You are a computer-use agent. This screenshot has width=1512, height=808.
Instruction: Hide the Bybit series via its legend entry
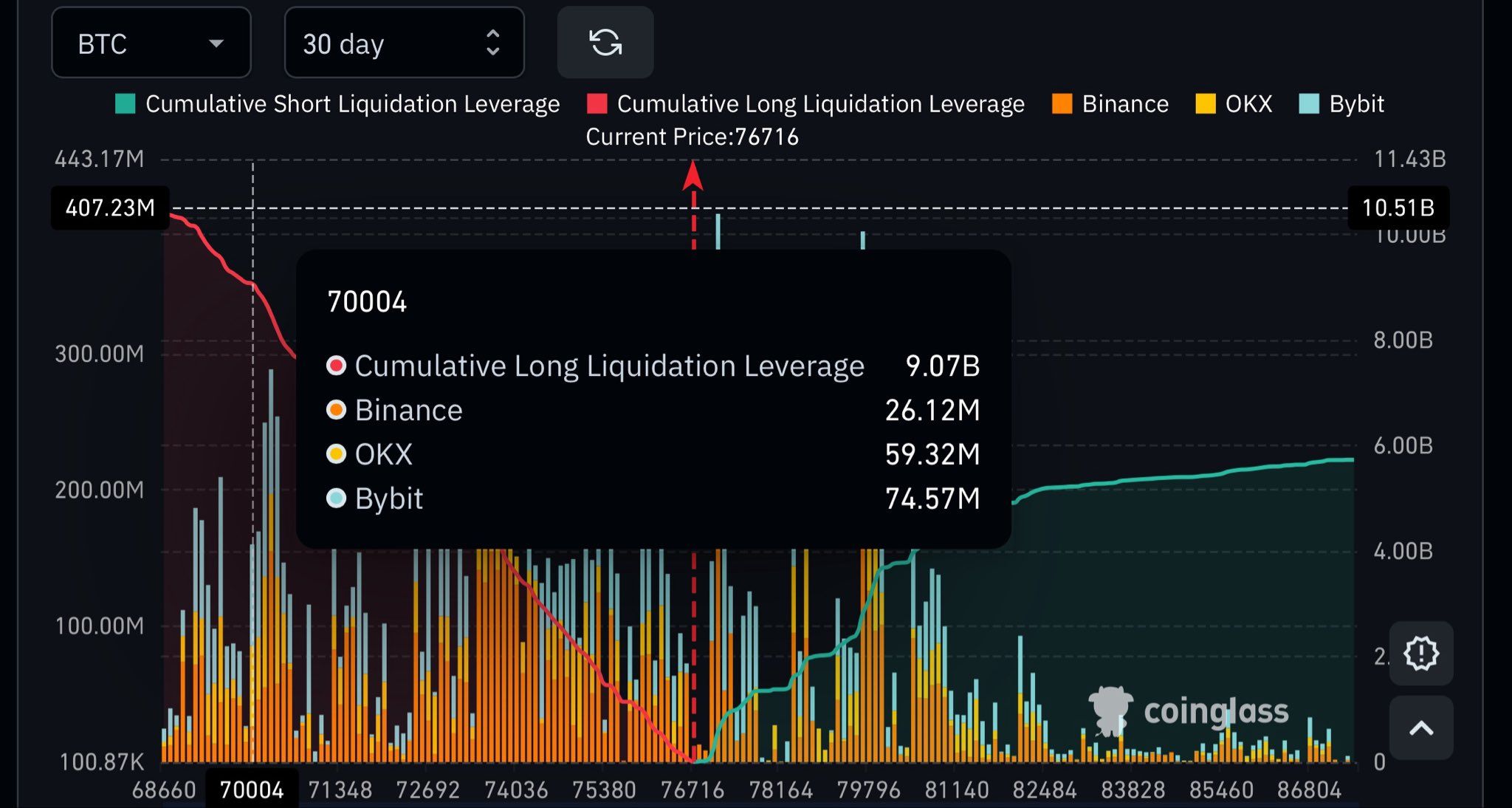(1342, 103)
